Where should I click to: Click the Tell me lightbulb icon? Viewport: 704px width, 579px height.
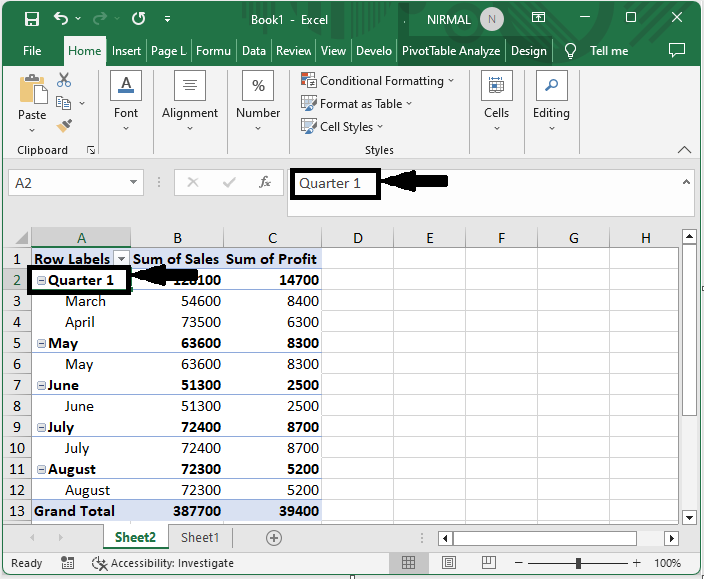tap(570, 51)
